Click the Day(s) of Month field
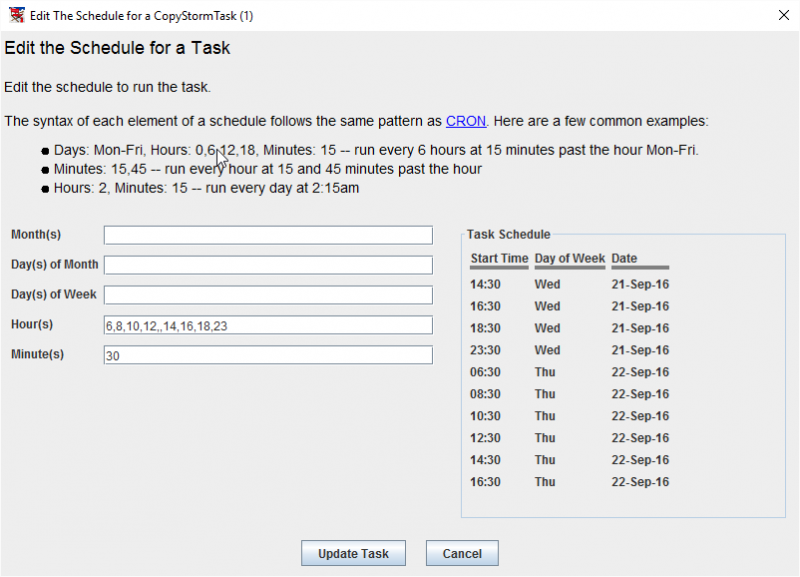 click(268, 265)
